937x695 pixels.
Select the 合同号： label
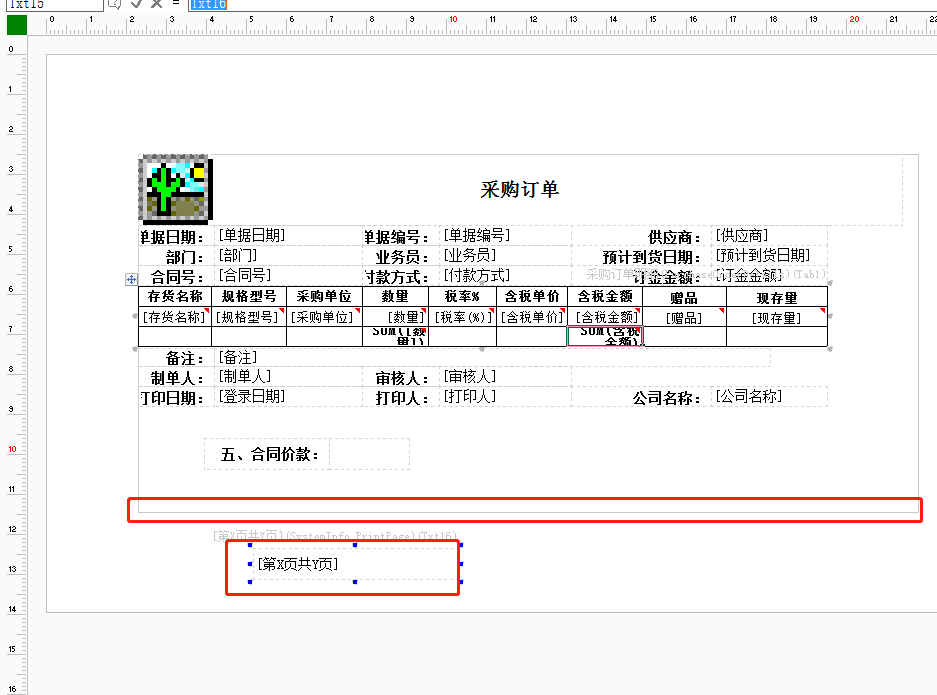[x=177, y=277]
